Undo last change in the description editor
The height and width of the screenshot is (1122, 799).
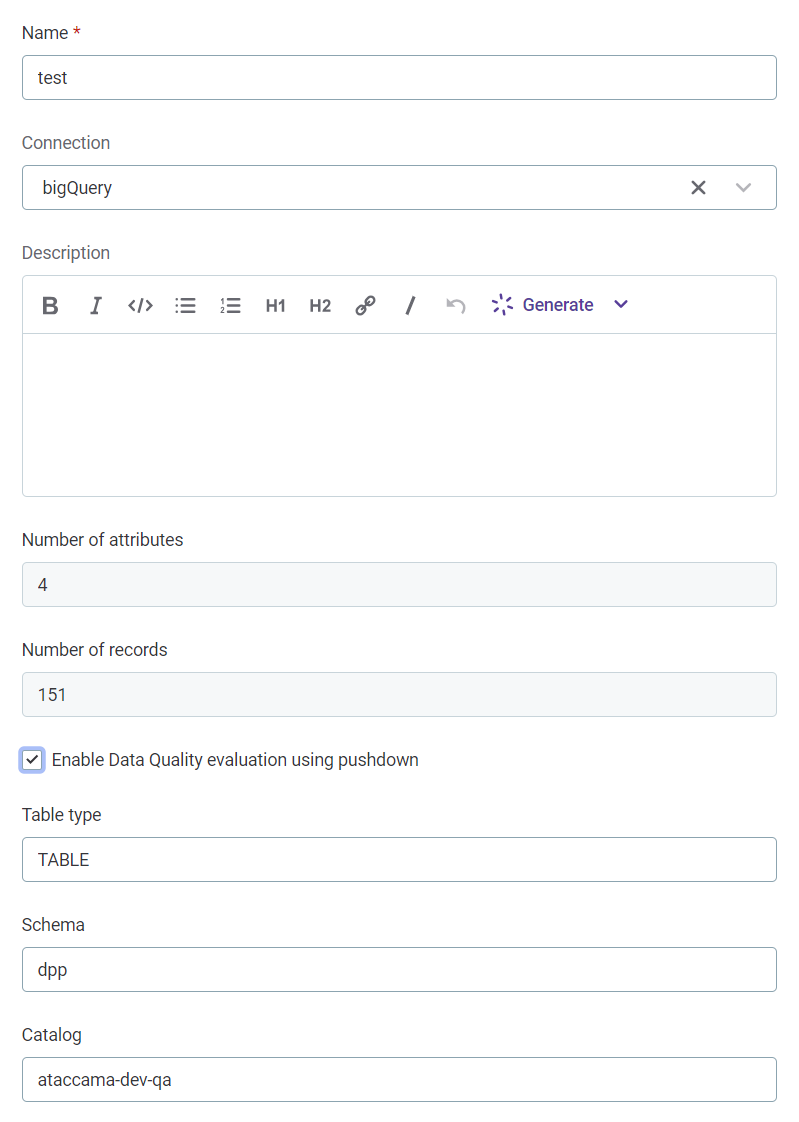[455, 305]
